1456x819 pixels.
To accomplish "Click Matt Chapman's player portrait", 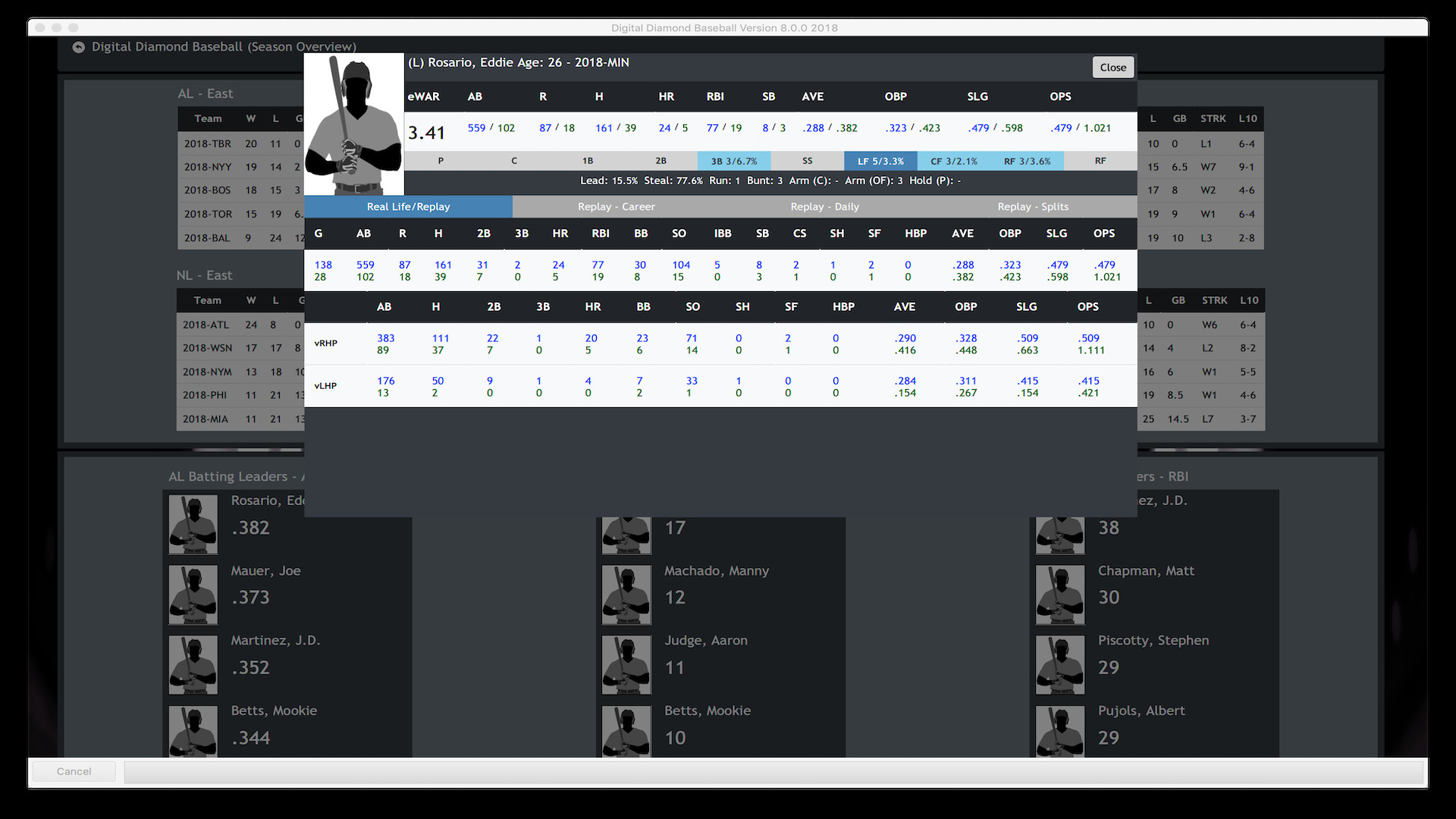I will 1059,595.
